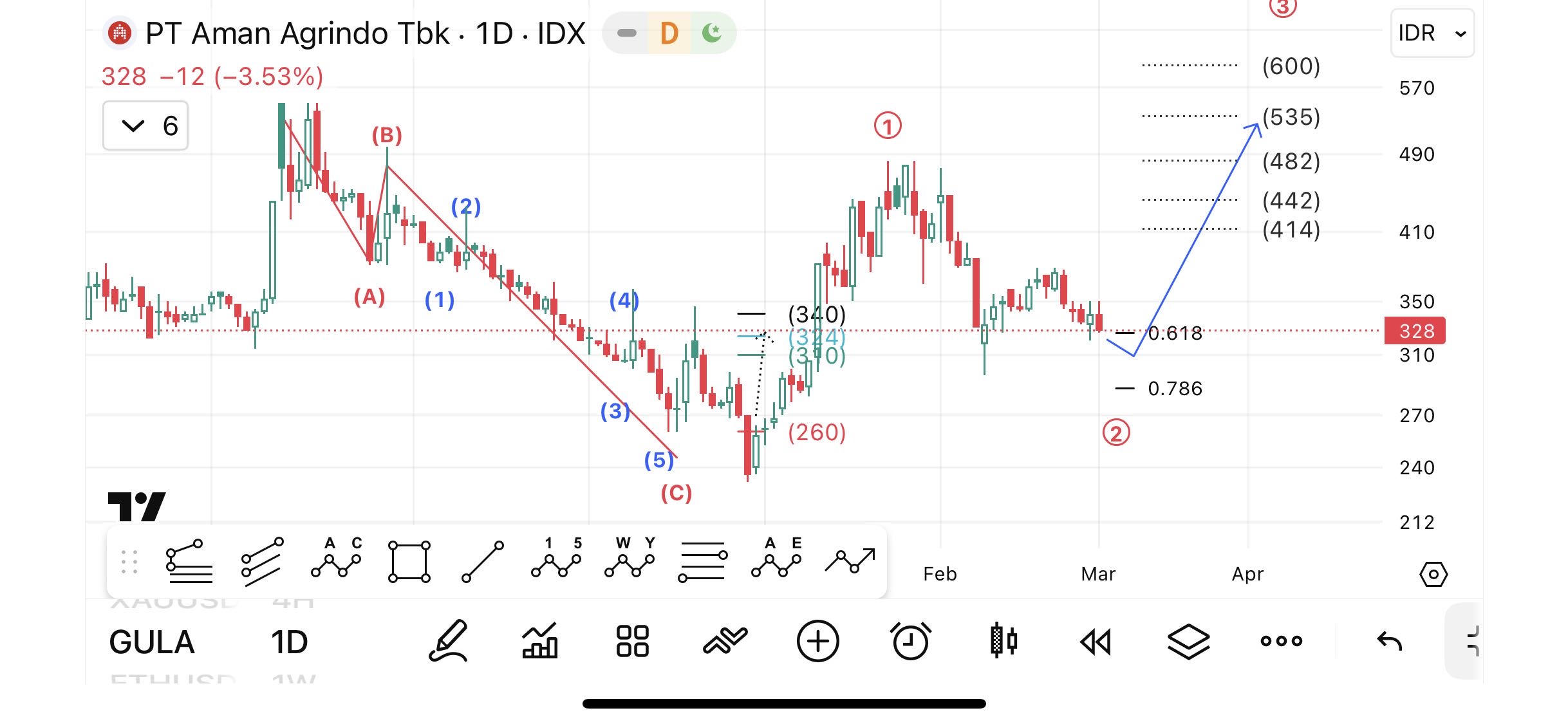Open the drawing pen tools
This screenshot has height=724, width=1568.
pyautogui.click(x=448, y=641)
